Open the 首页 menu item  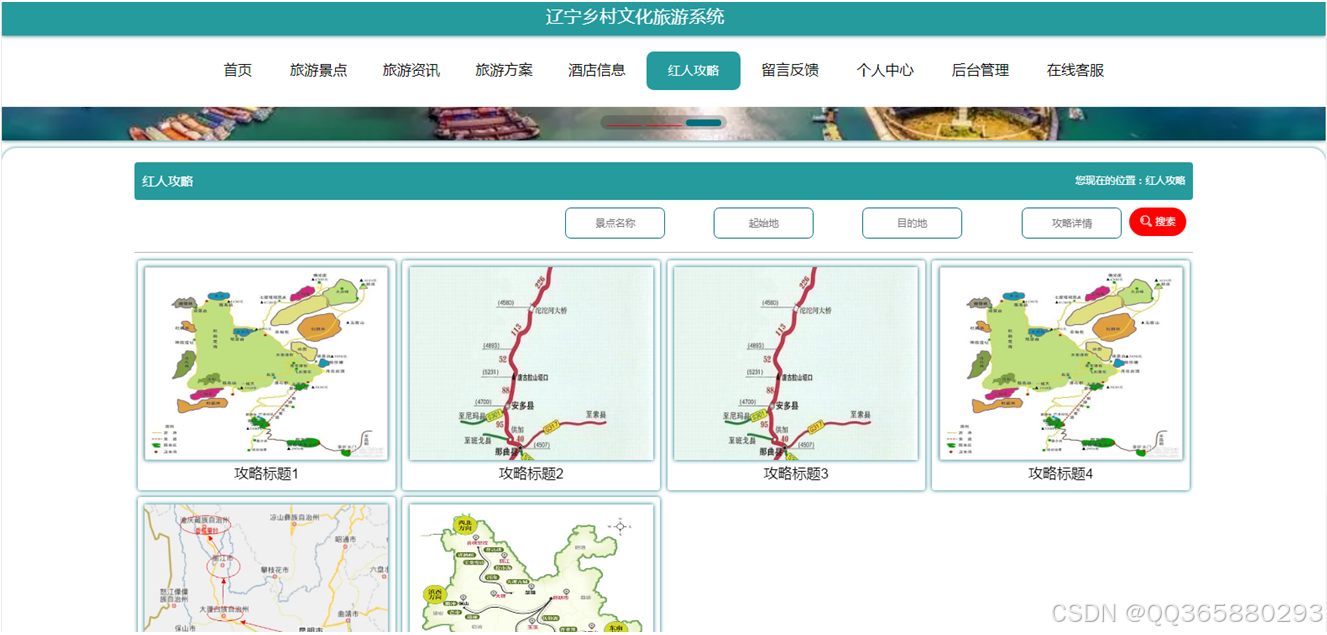(237, 70)
